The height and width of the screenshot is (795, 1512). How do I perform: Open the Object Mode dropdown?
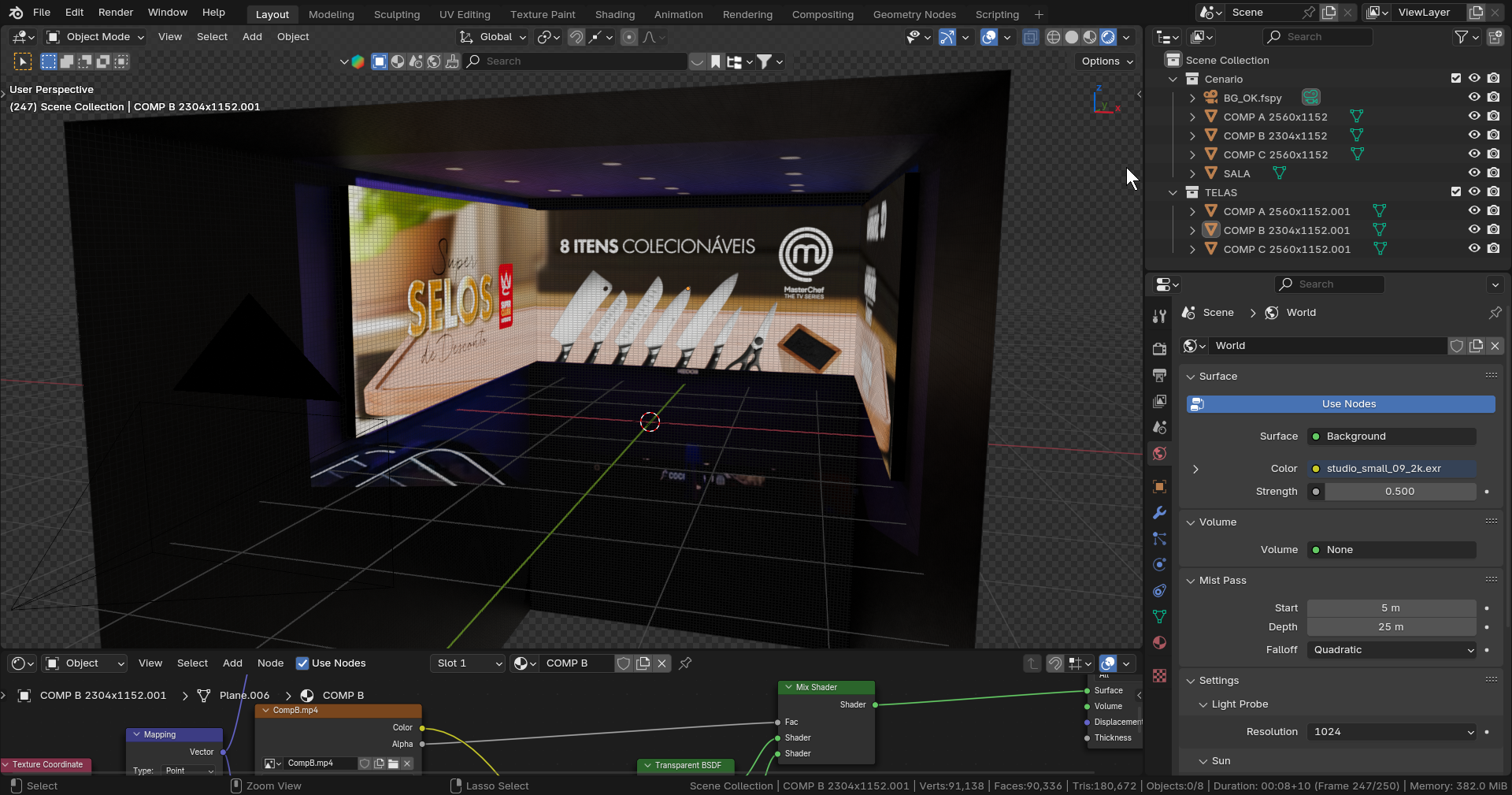(95, 37)
